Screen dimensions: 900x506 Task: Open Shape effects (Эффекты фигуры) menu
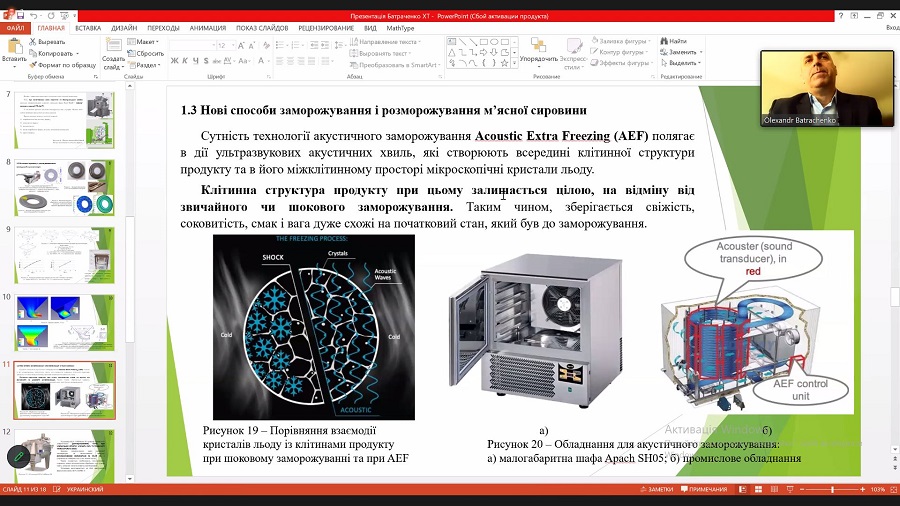coord(620,63)
